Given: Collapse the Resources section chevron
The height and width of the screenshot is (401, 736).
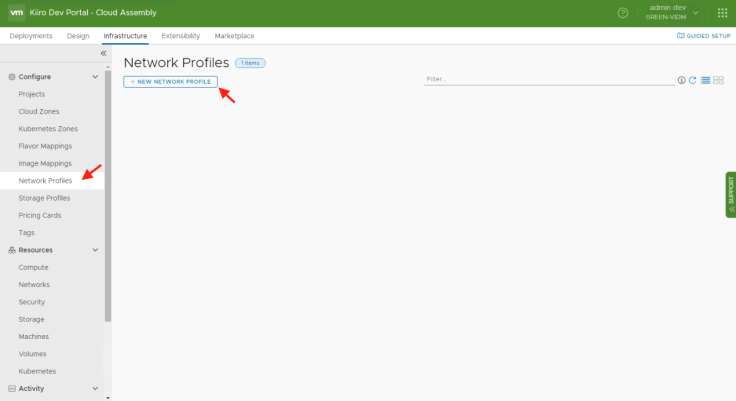Looking at the screenshot, I should coord(95,250).
